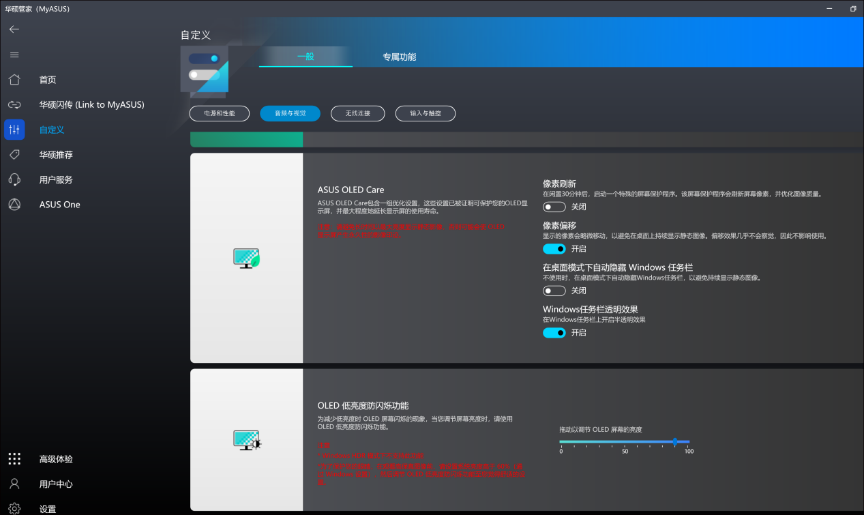Open 高级体验 in sidebar
This screenshot has height=515, width=864.
56,459
